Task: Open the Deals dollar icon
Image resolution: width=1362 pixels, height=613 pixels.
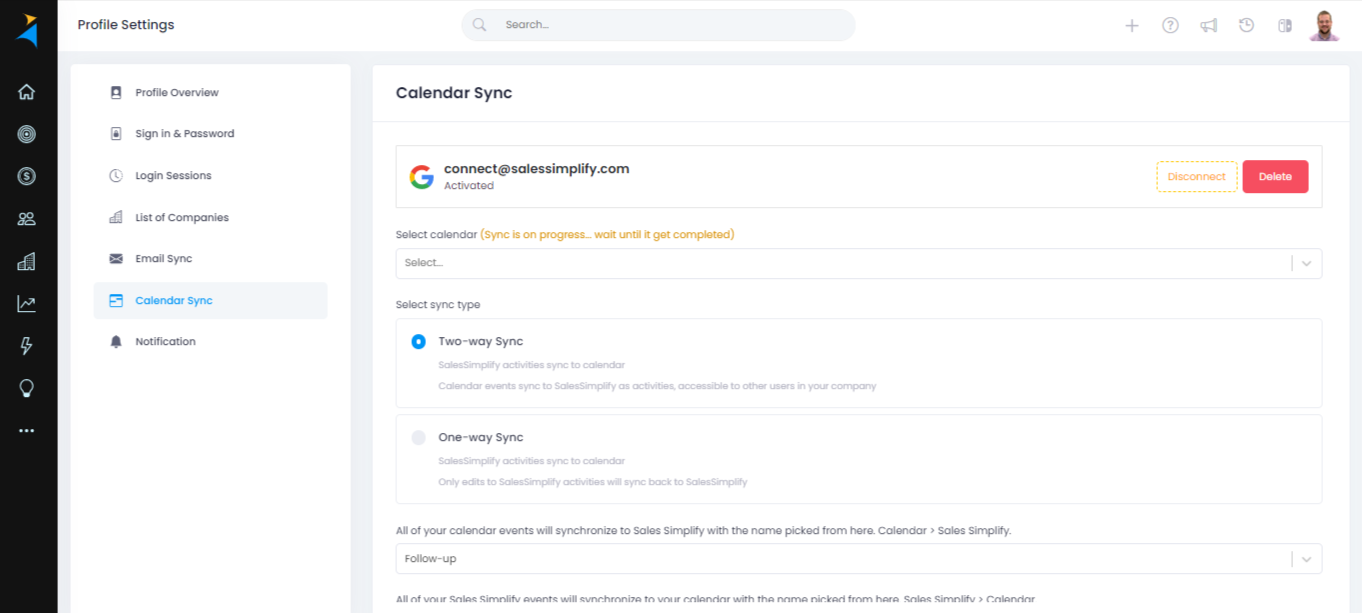Action: coord(26,176)
